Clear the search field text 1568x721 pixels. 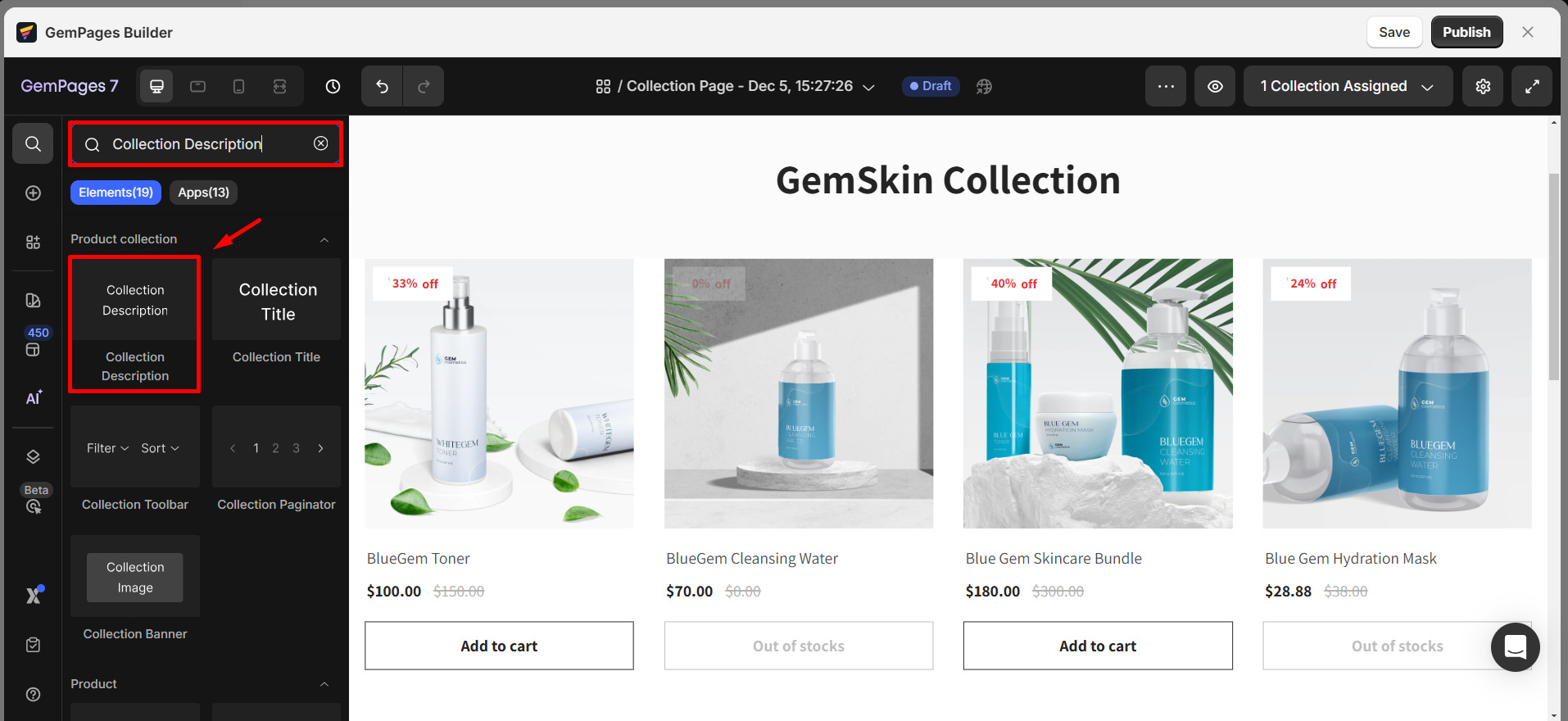coord(321,143)
